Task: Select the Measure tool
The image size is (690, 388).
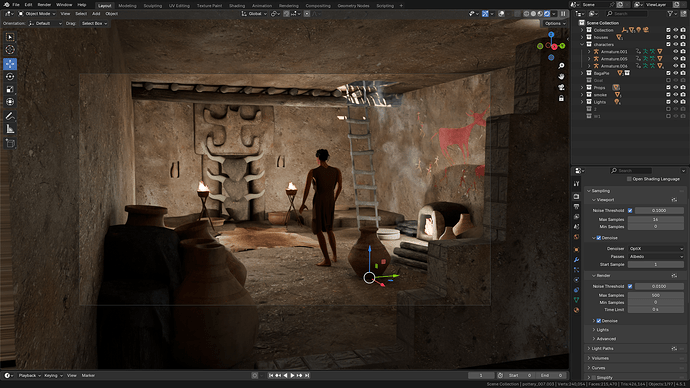Action: coord(10,129)
